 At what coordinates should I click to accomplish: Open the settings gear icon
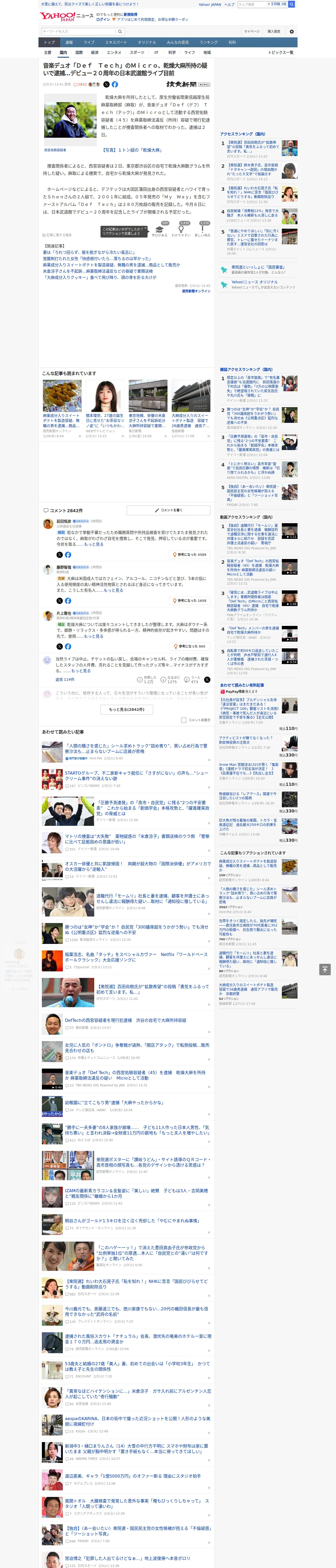click(292, 32)
